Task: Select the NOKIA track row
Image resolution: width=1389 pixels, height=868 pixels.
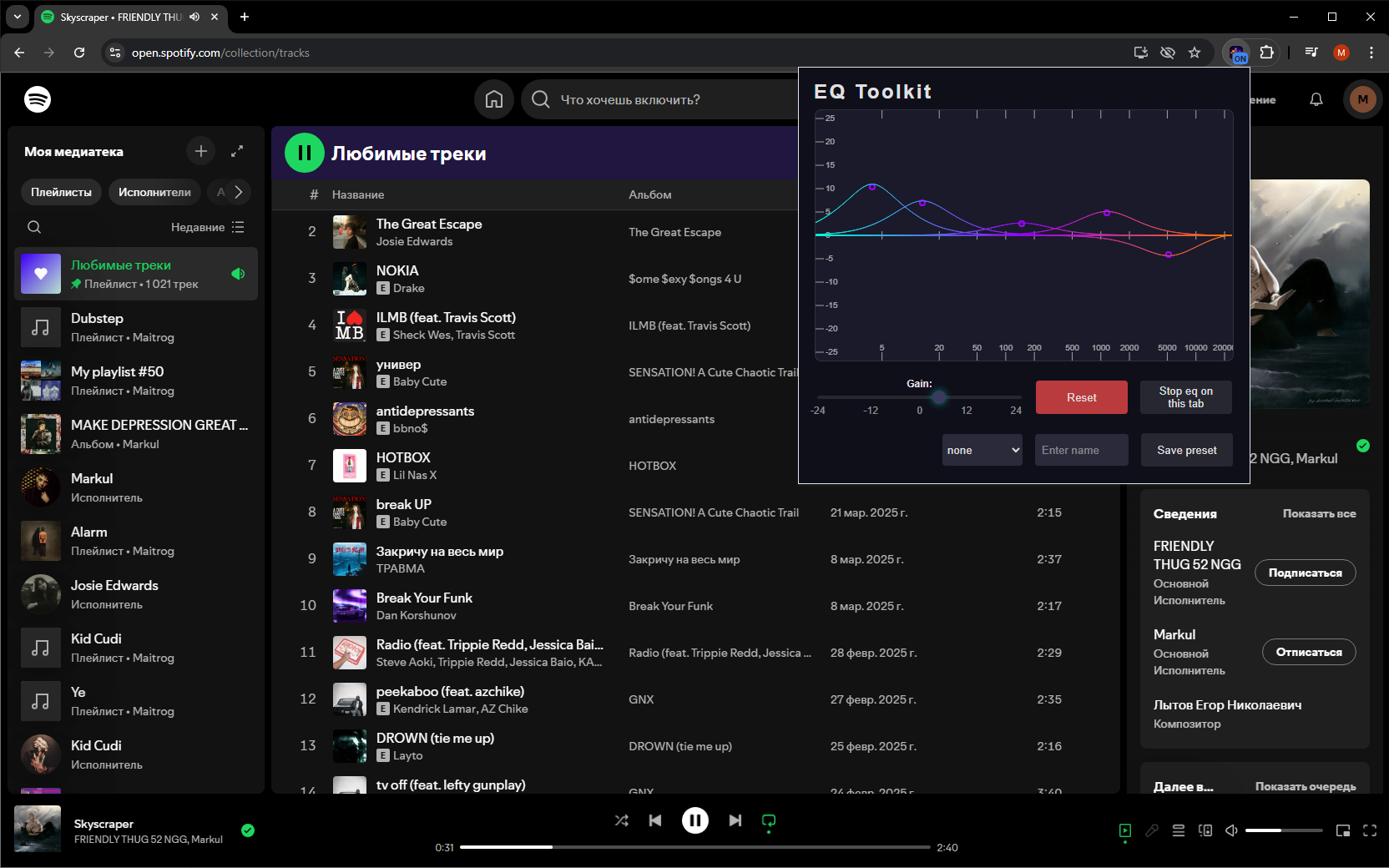Action: [694, 279]
